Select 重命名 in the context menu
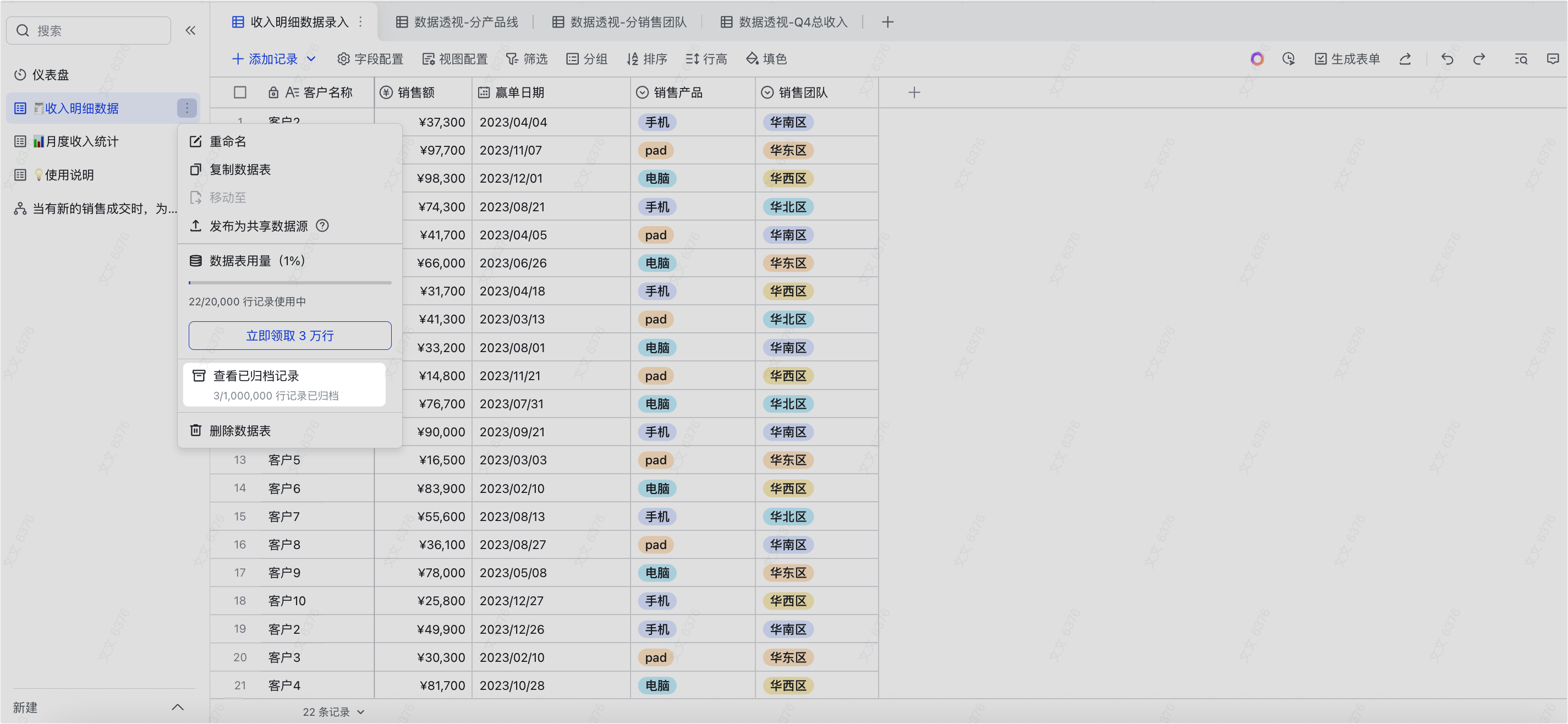This screenshot has width=1568, height=724. click(x=289, y=141)
